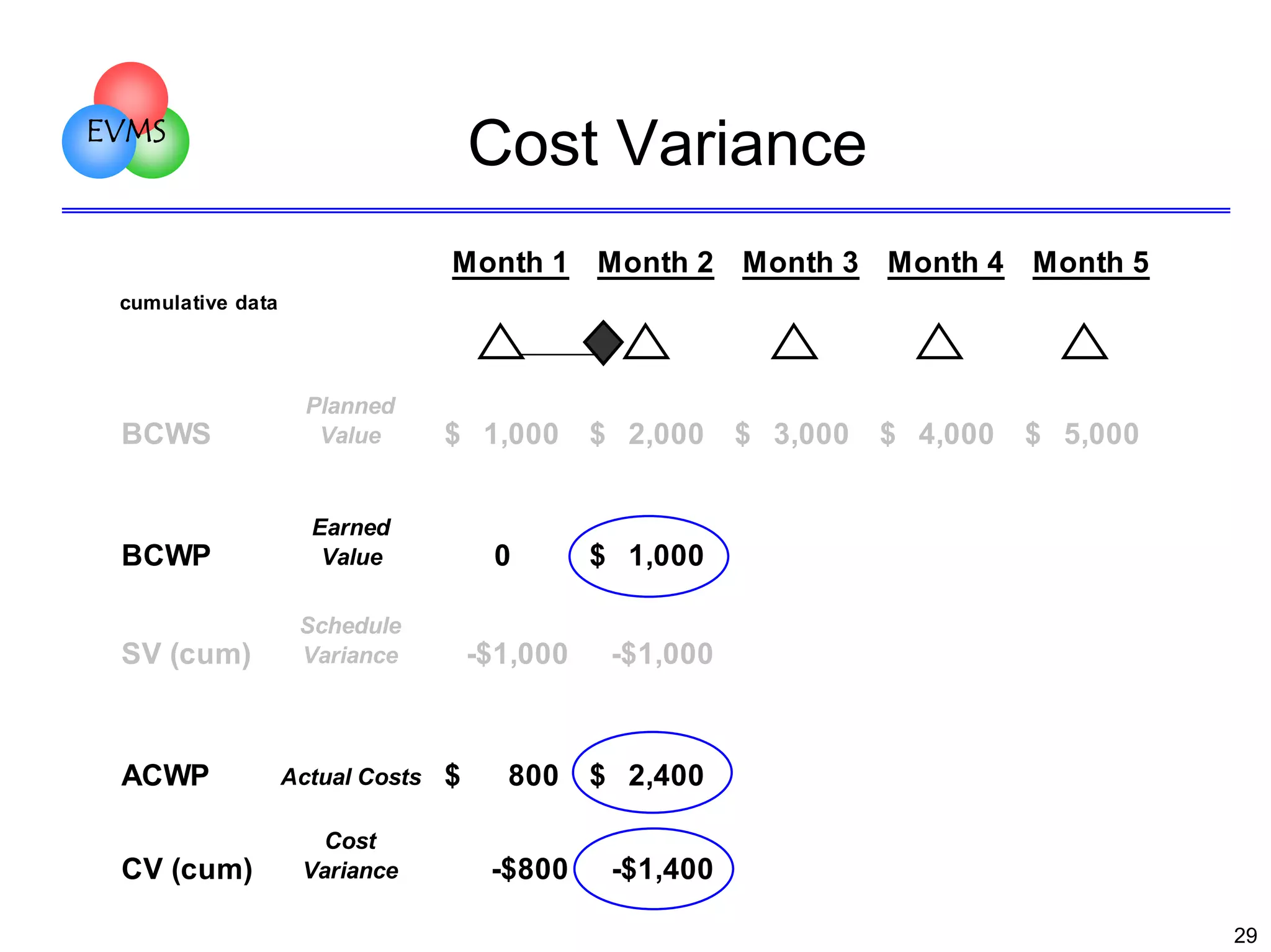This screenshot has height=952, width=1271.
Task: Click the Month 2 SV -$1,000 value
Action: (662, 653)
